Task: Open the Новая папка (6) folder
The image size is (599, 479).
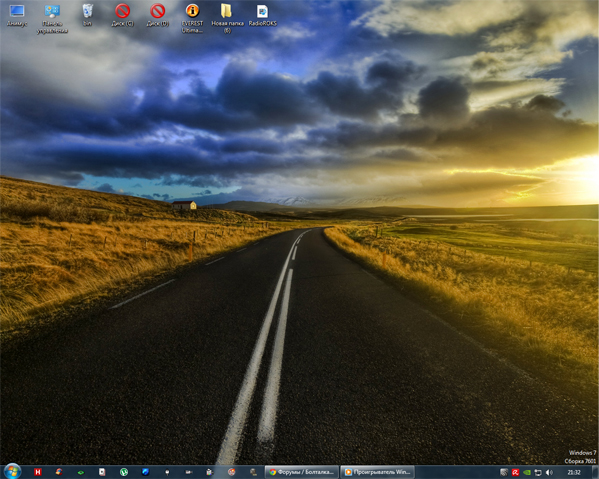Action: [x=227, y=19]
